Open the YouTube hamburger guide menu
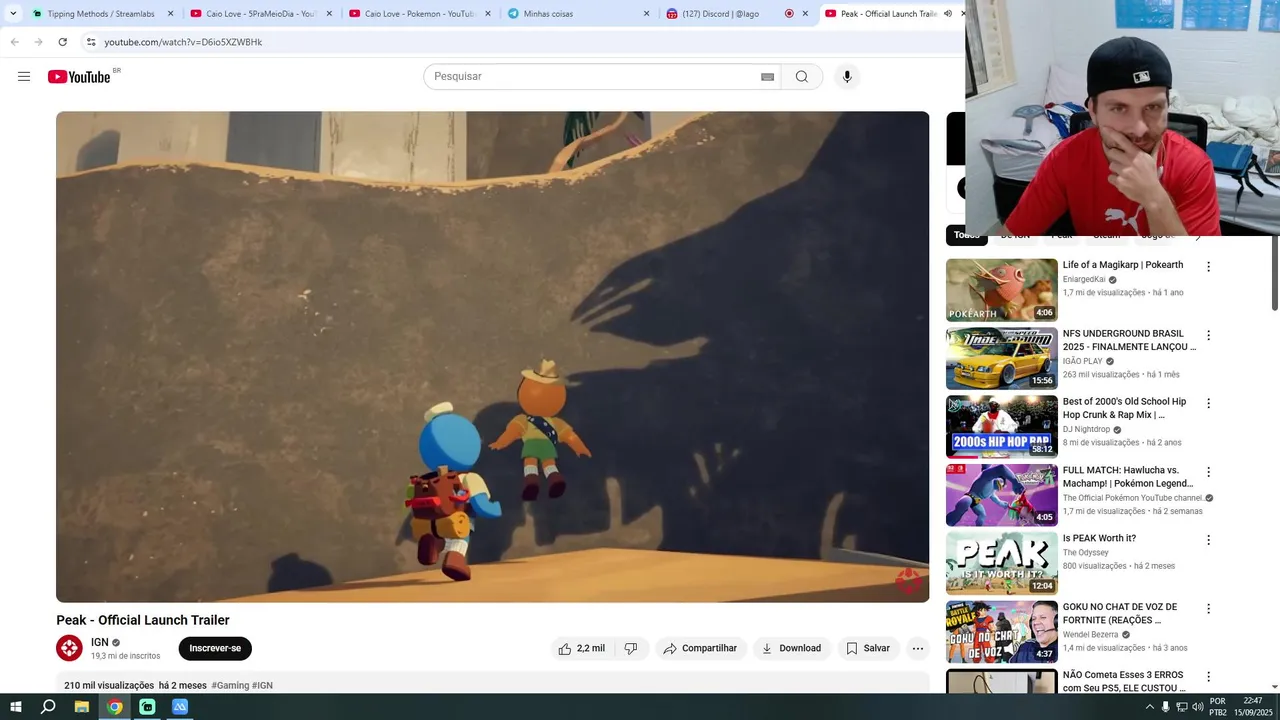 24,77
